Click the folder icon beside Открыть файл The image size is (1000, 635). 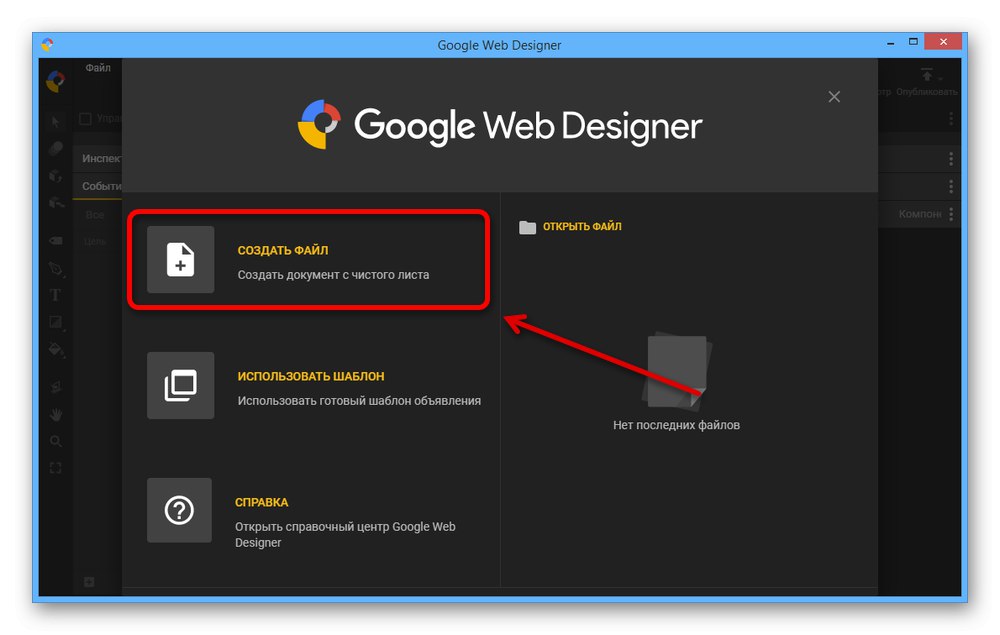(x=527, y=227)
